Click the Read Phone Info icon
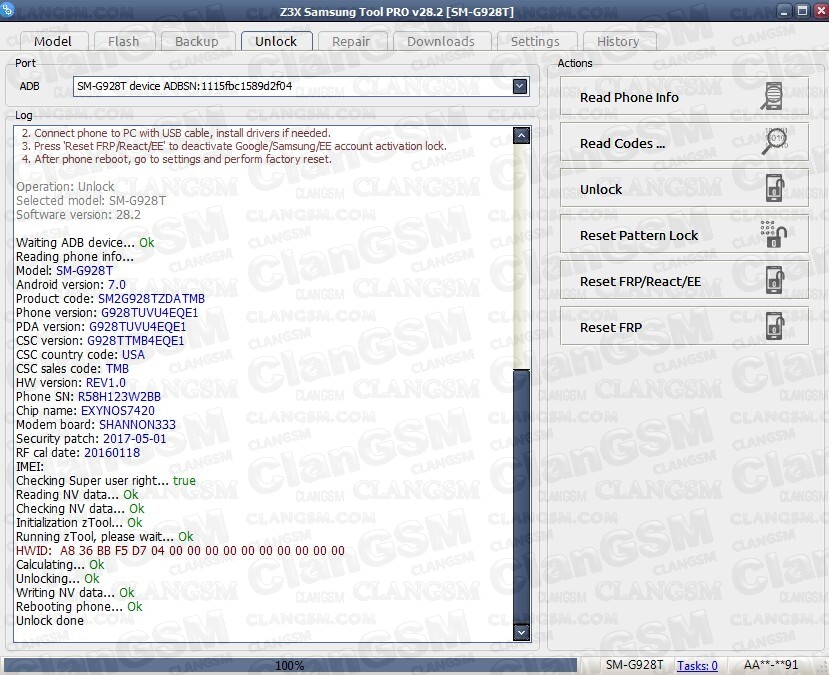Viewport: 829px width, 675px height. click(772, 97)
